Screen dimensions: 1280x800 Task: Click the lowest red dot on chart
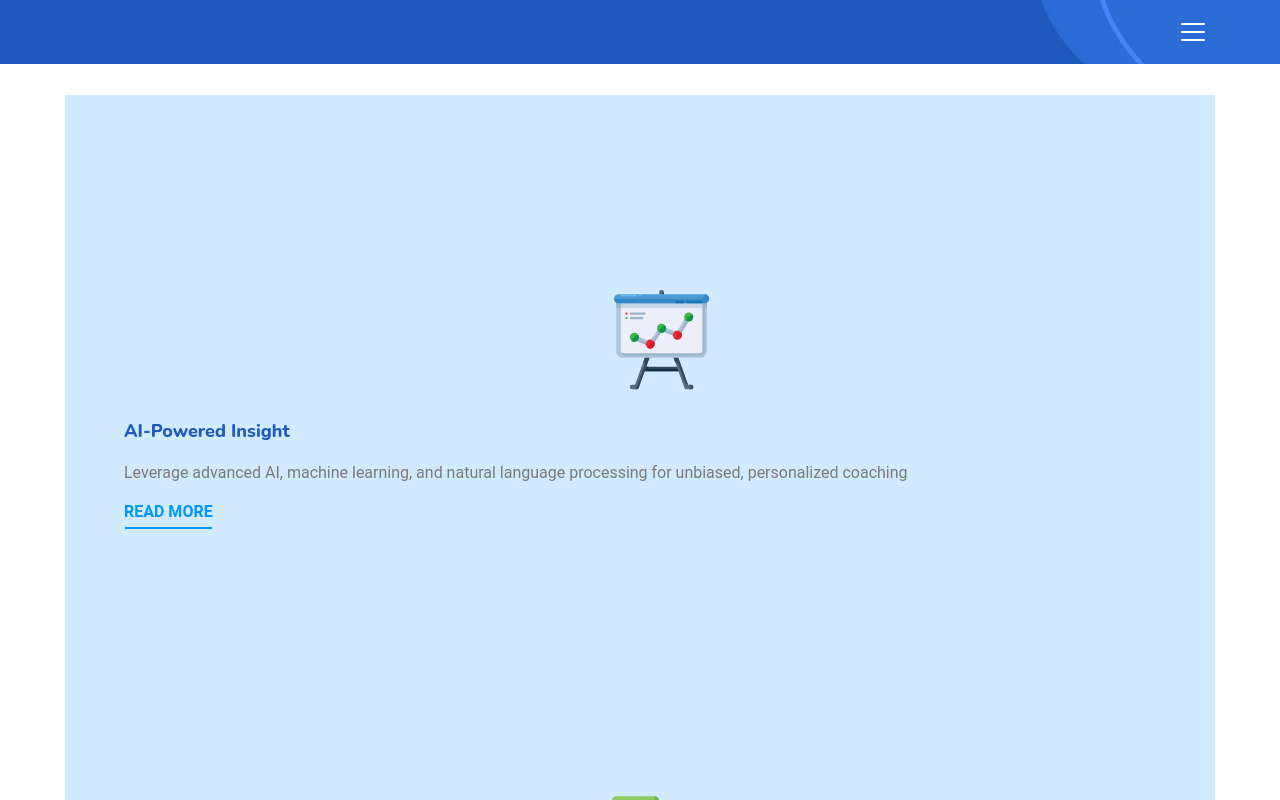(x=650, y=344)
